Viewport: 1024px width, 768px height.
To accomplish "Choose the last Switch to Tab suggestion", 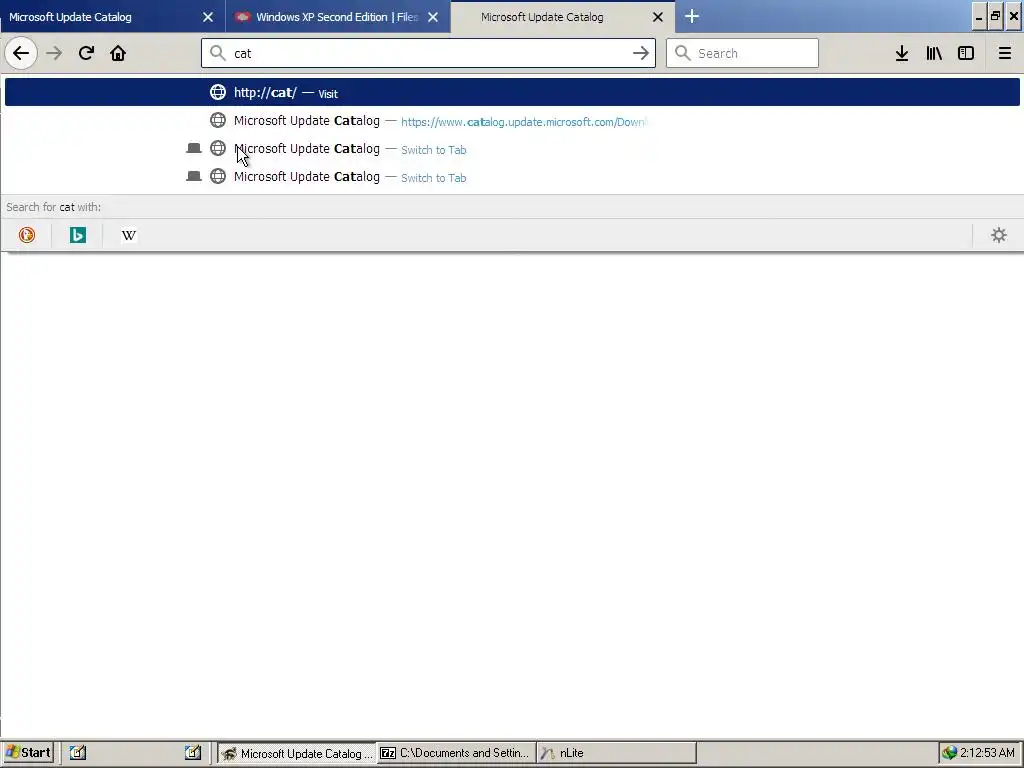I will (512, 177).
